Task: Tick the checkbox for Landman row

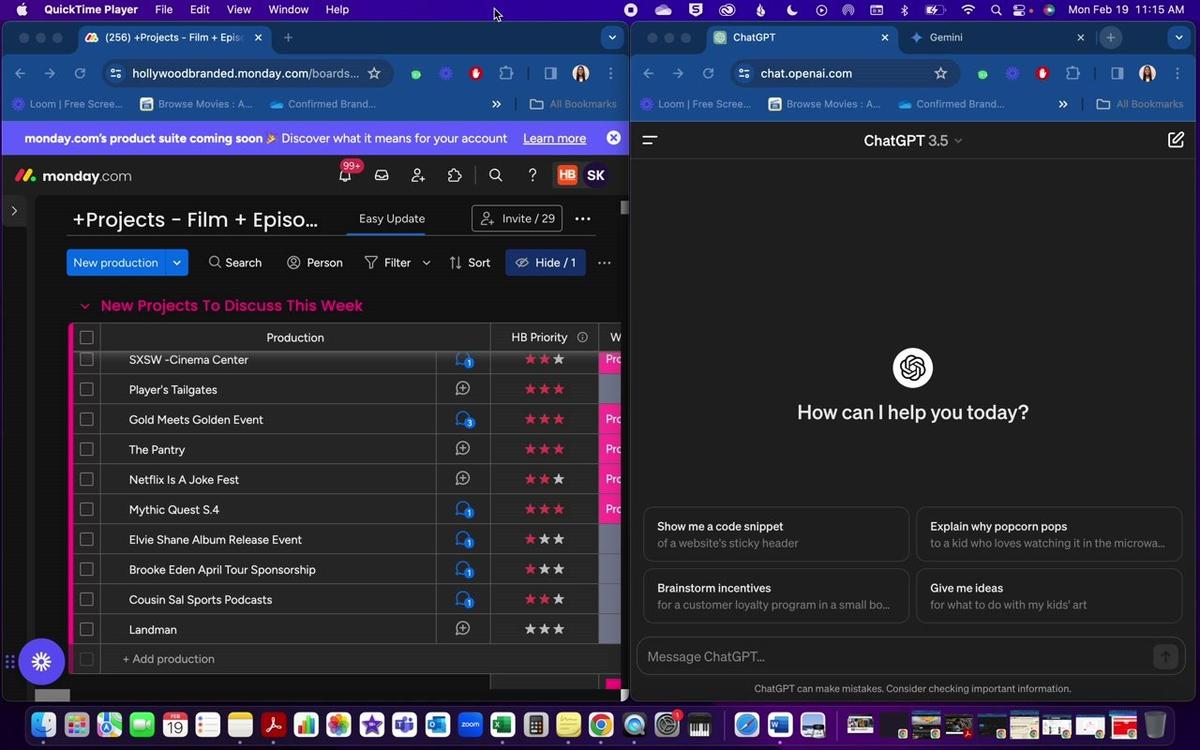Action: (86, 629)
